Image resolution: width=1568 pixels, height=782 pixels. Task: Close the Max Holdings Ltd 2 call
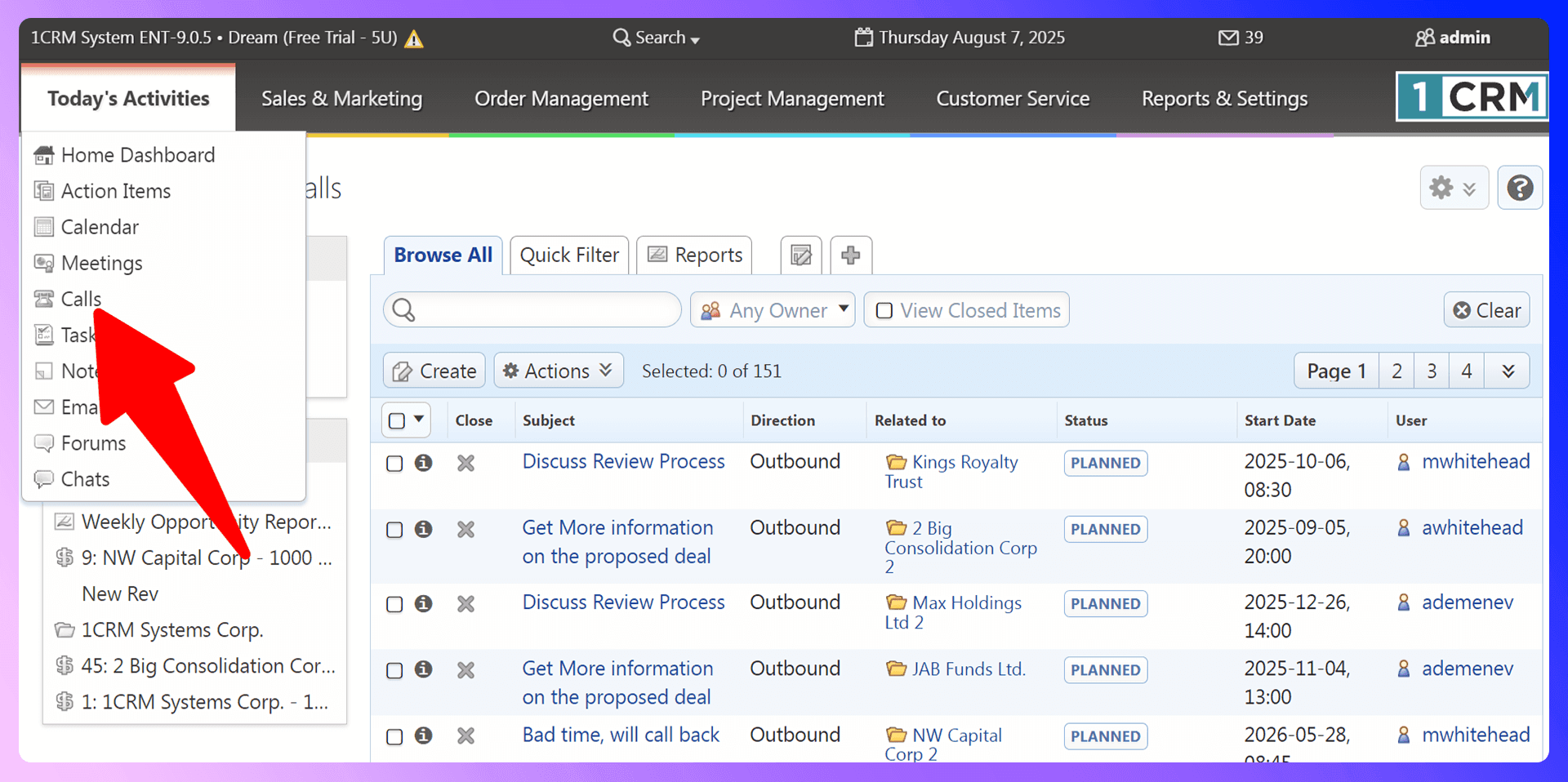point(465,603)
